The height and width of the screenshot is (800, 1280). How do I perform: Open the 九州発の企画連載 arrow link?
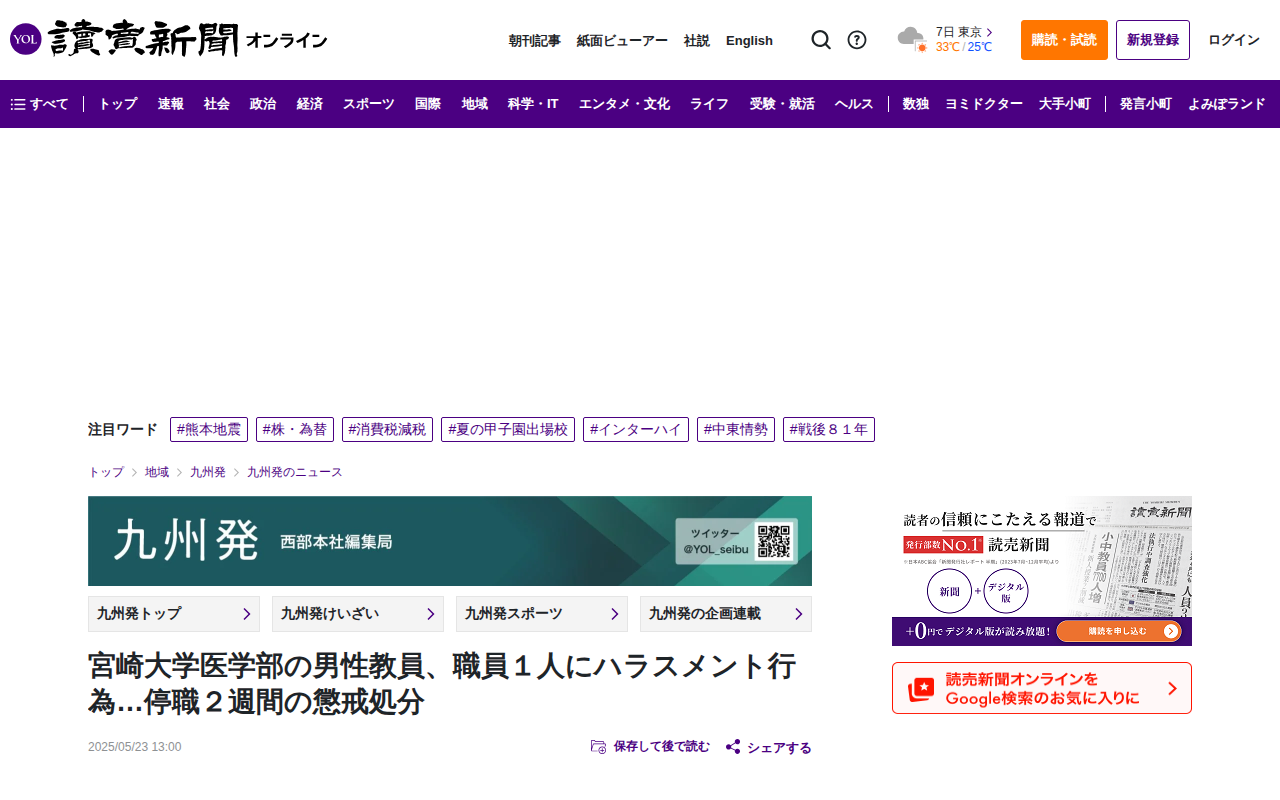[x=726, y=614]
